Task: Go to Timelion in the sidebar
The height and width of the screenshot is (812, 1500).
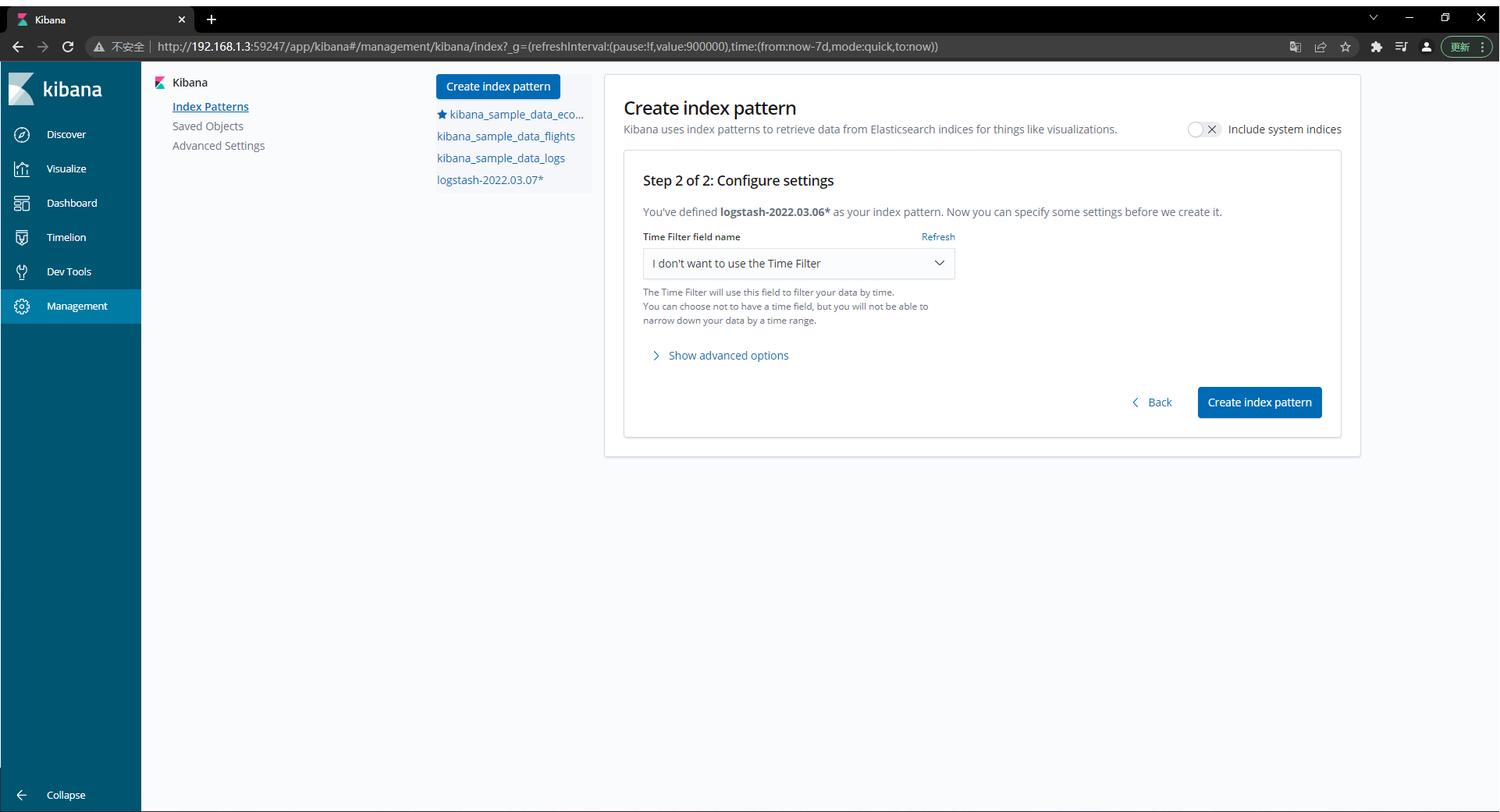Action: (66, 238)
